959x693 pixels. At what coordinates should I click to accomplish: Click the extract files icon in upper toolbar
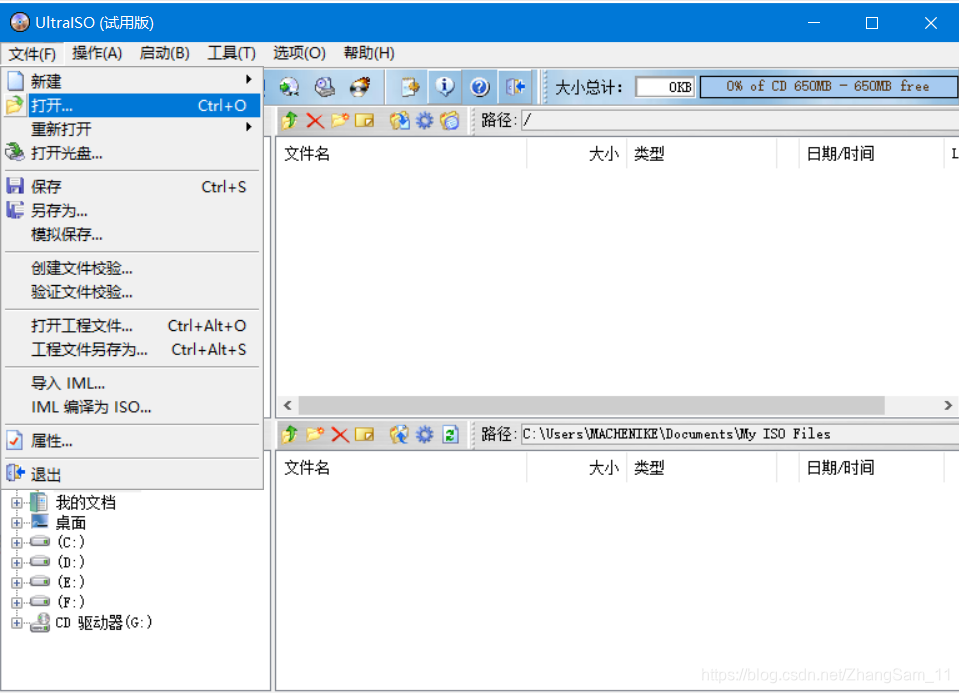[x=399, y=120]
